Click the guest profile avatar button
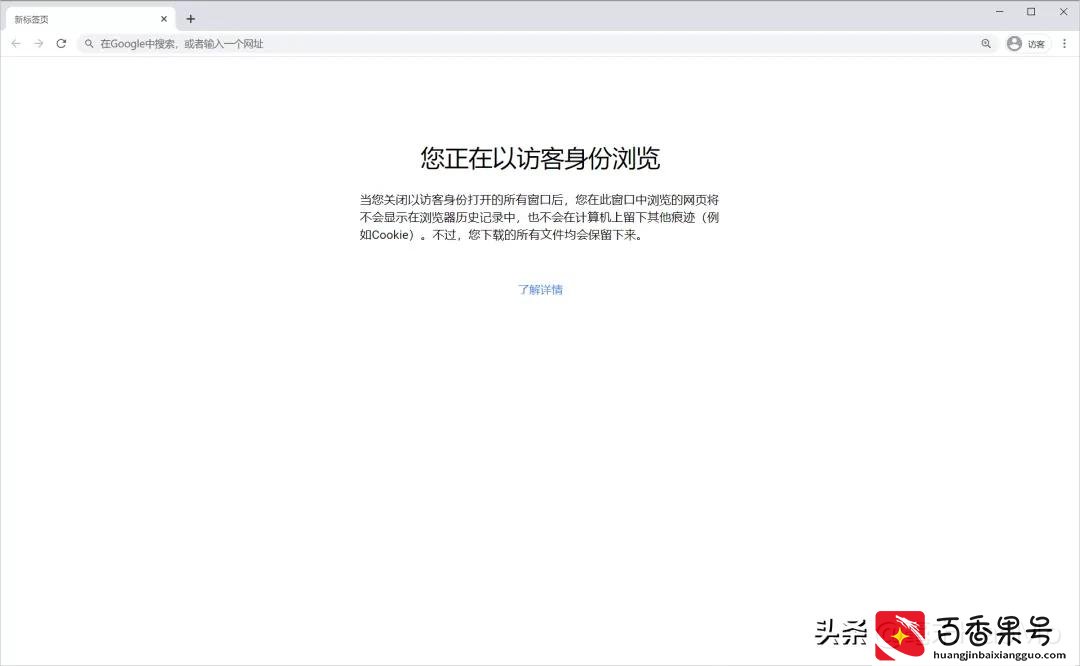 coord(1026,43)
